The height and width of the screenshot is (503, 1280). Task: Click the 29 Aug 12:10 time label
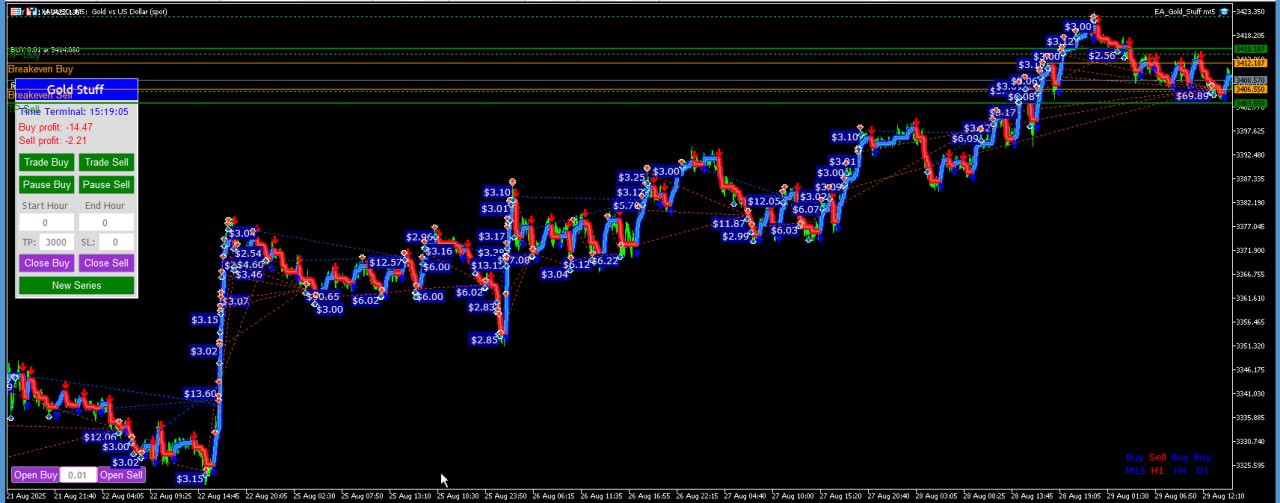(x=1223, y=496)
